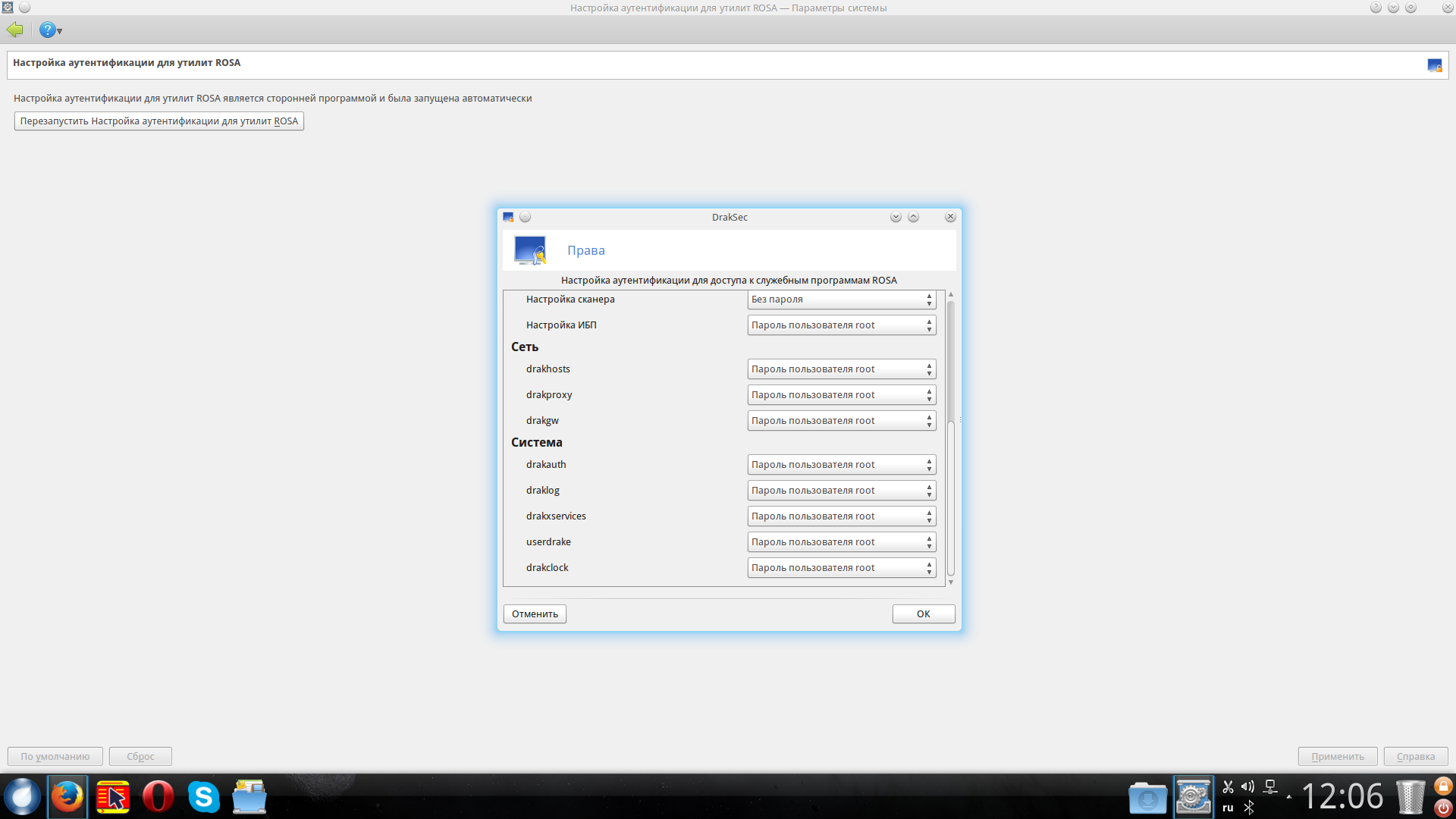Open the trash bin icon
The width and height of the screenshot is (1456, 819).
(x=1410, y=797)
